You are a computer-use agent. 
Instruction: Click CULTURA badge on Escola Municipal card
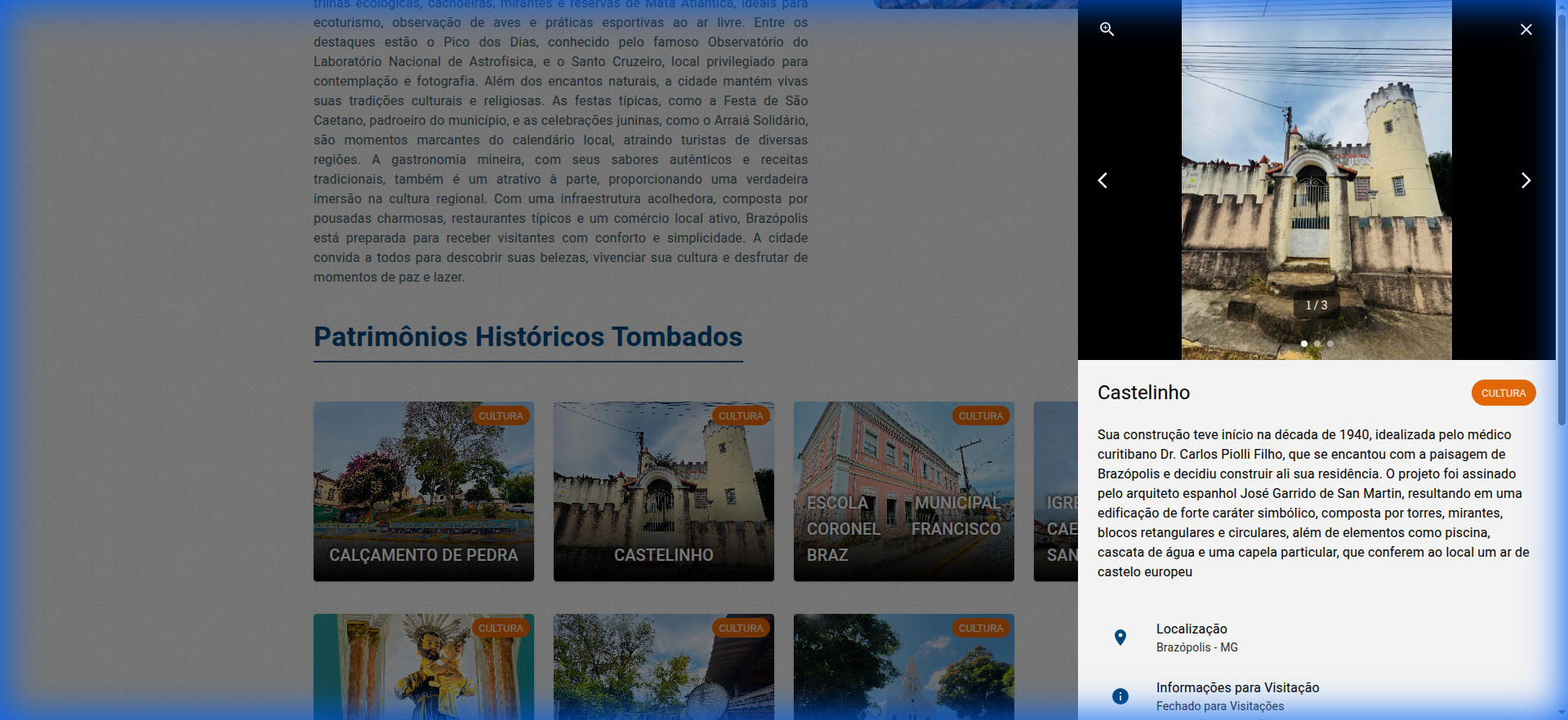(x=981, y=416)
